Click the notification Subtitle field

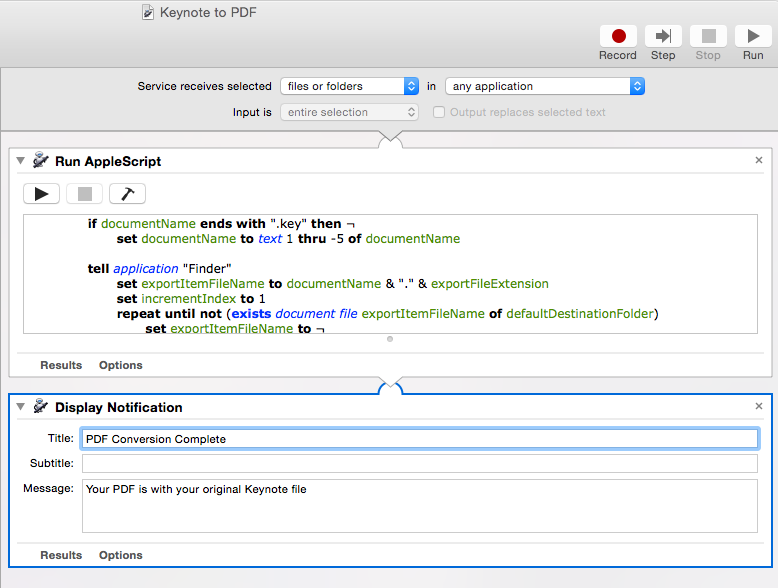pyautogui.click(x=420, y=463)
